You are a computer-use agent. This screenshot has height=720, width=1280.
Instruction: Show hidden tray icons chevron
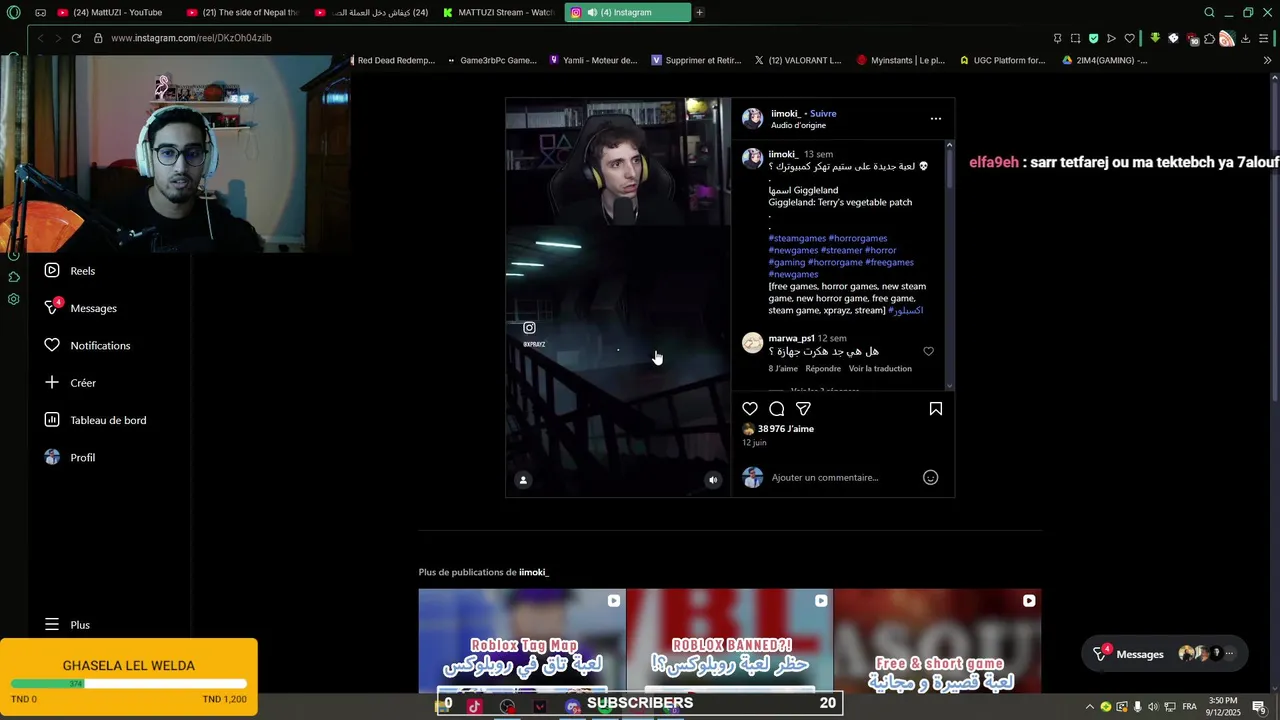click(x=1089, y=707)
